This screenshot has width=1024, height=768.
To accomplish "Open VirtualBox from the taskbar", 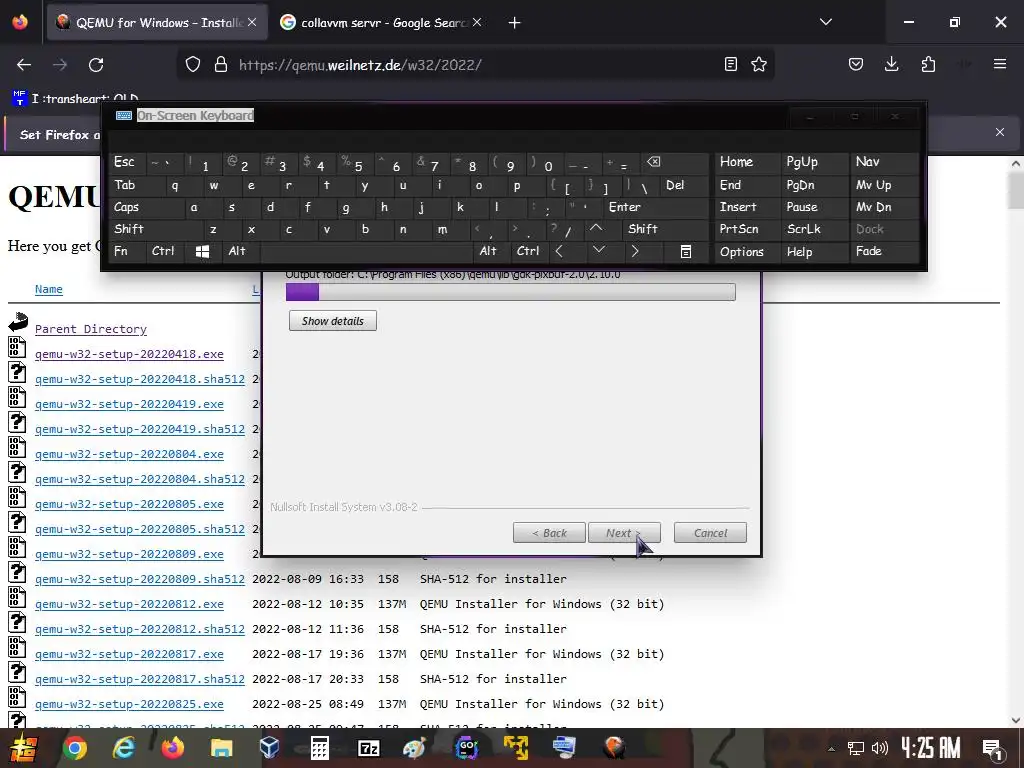I will (270, 748).
